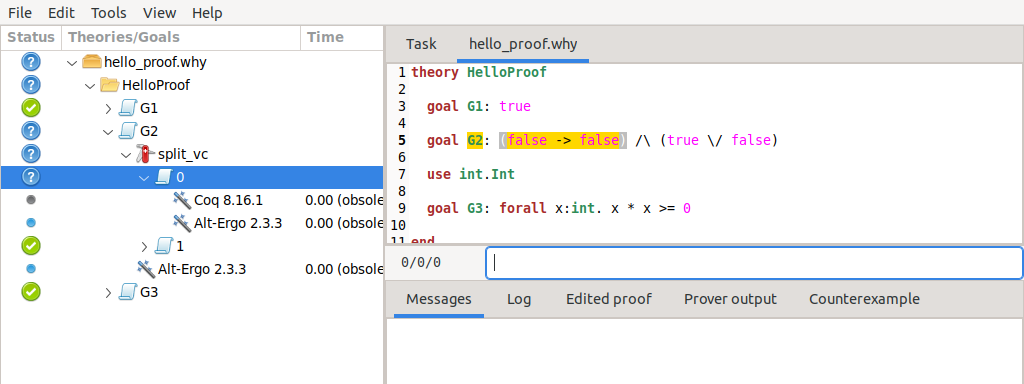Click the G1 goal document icon
This screenshot has width=1024, height=384.
tap(127, 108)
